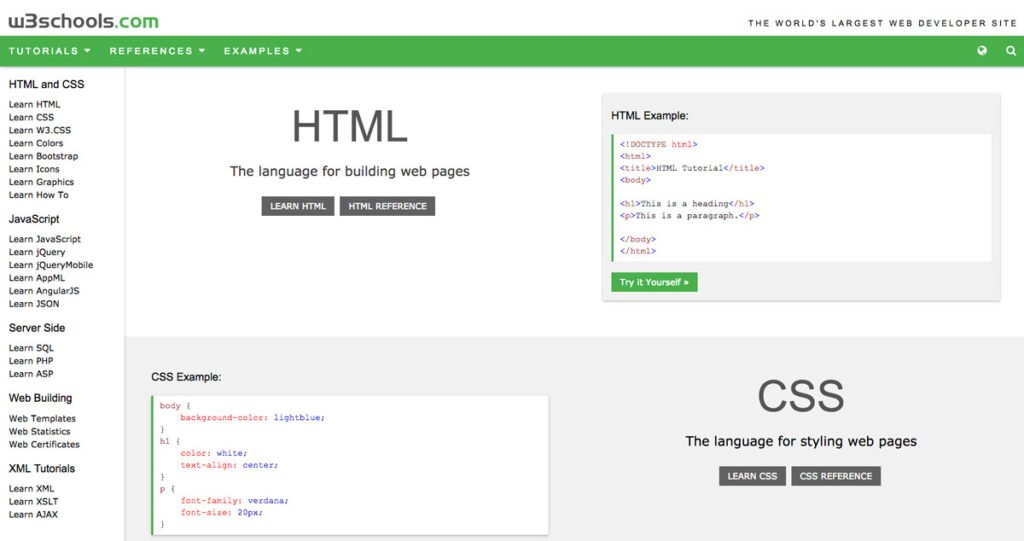Click 'The World's Largest Web Developer Site' tagline
The width and height of the screenshot is (1024, 541).
coord(882,23)
